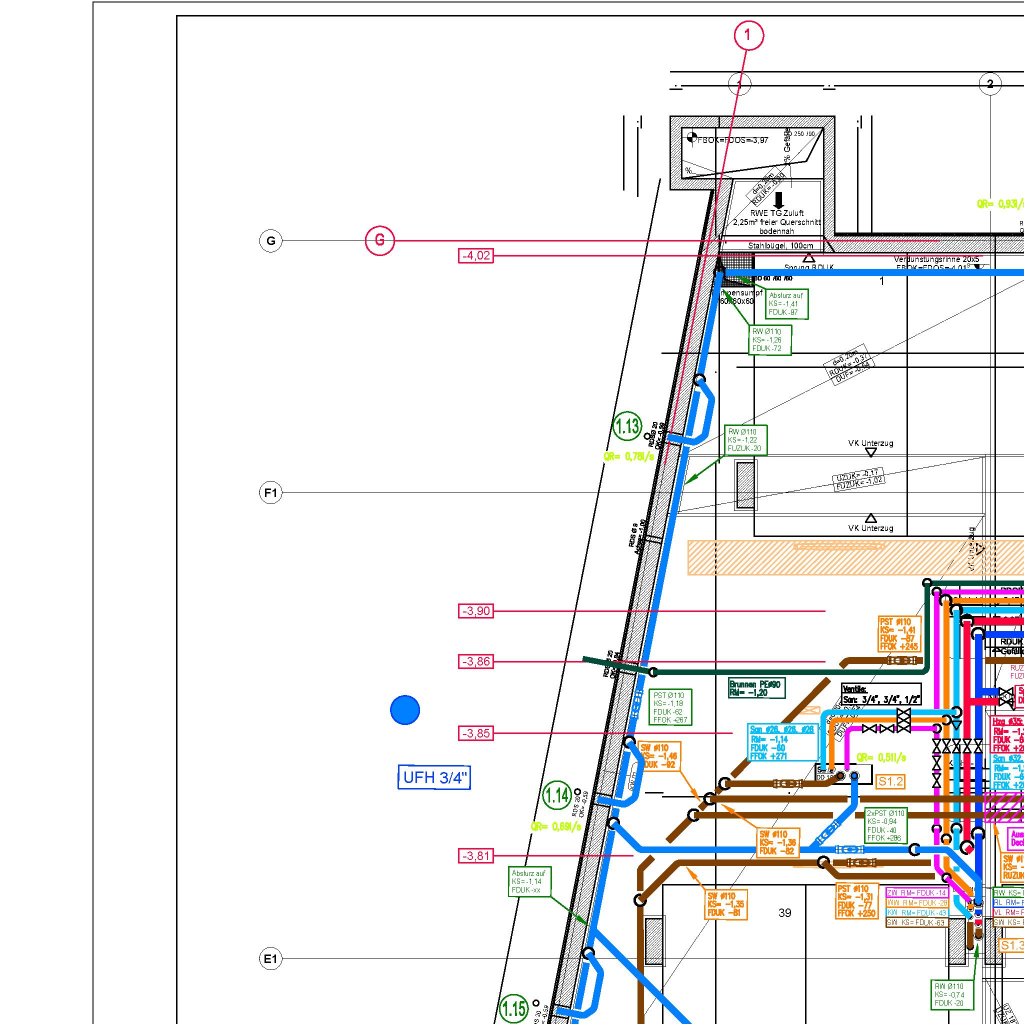Select the green downpipe marker 1.13

click(x=627, y=427)
